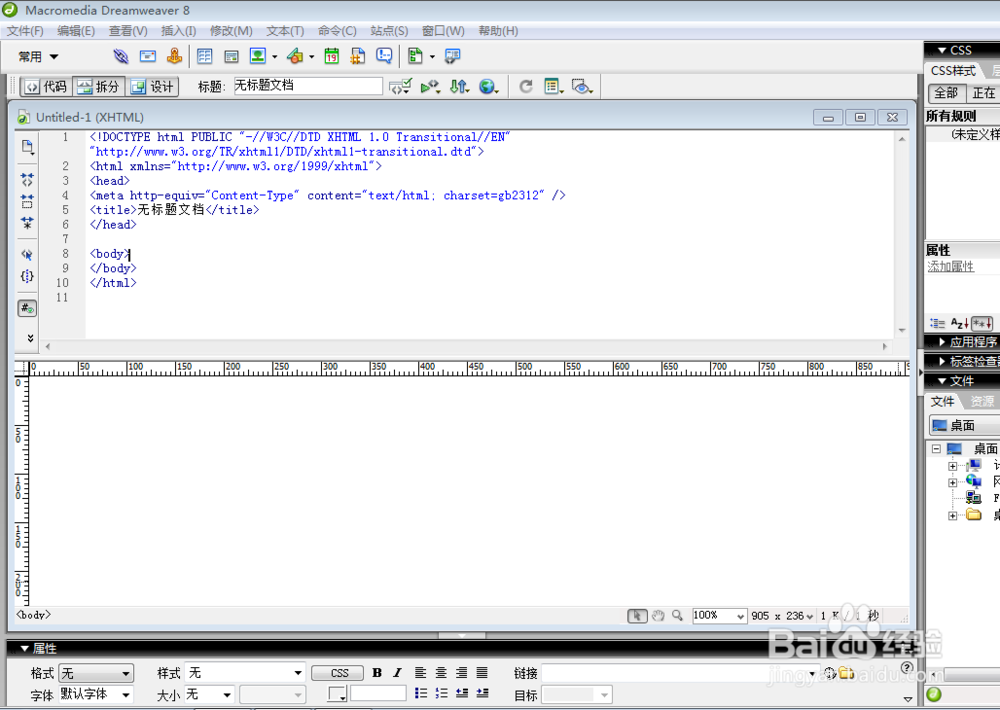Select the CSS样式 tab

[x=953, y=71]
